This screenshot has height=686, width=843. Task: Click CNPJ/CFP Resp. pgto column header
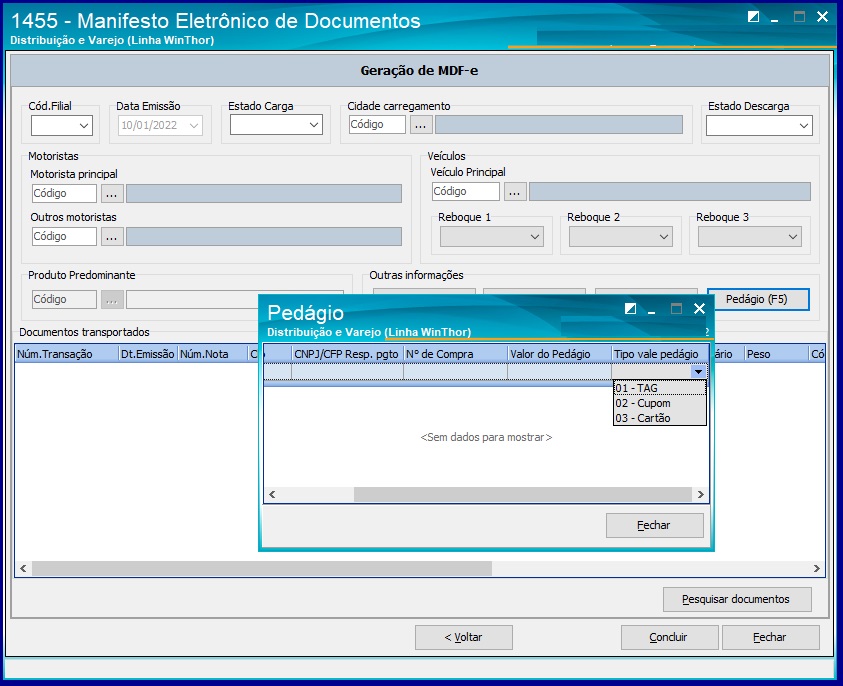coord(347,354)
